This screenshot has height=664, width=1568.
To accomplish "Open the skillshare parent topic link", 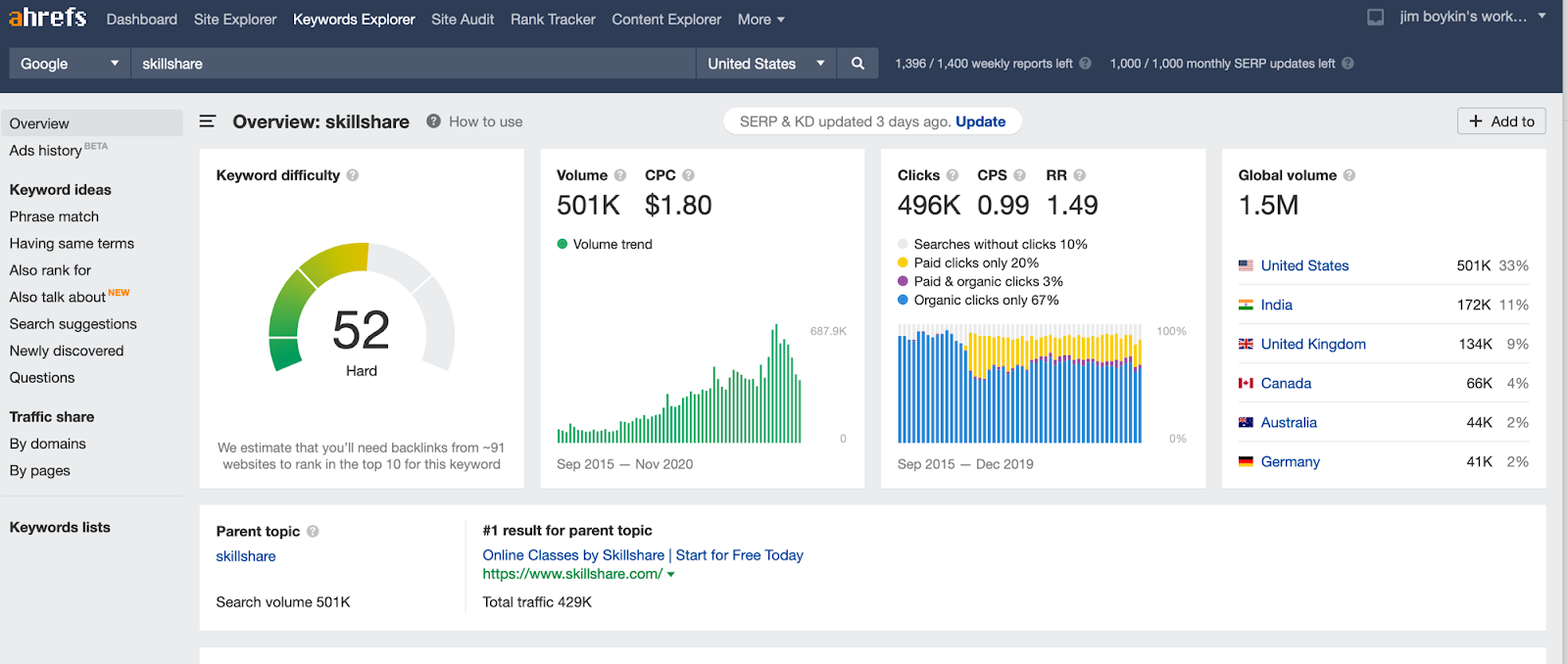I will pos(246,556).
